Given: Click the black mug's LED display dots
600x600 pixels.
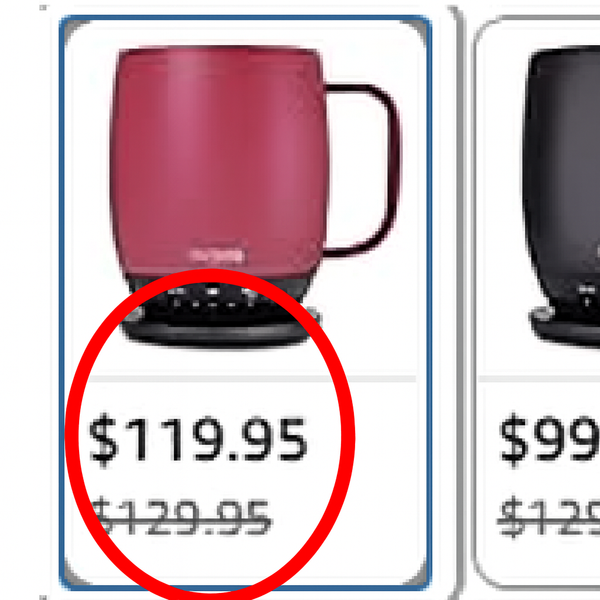Looking at the screenshot, I should point(589,295).
